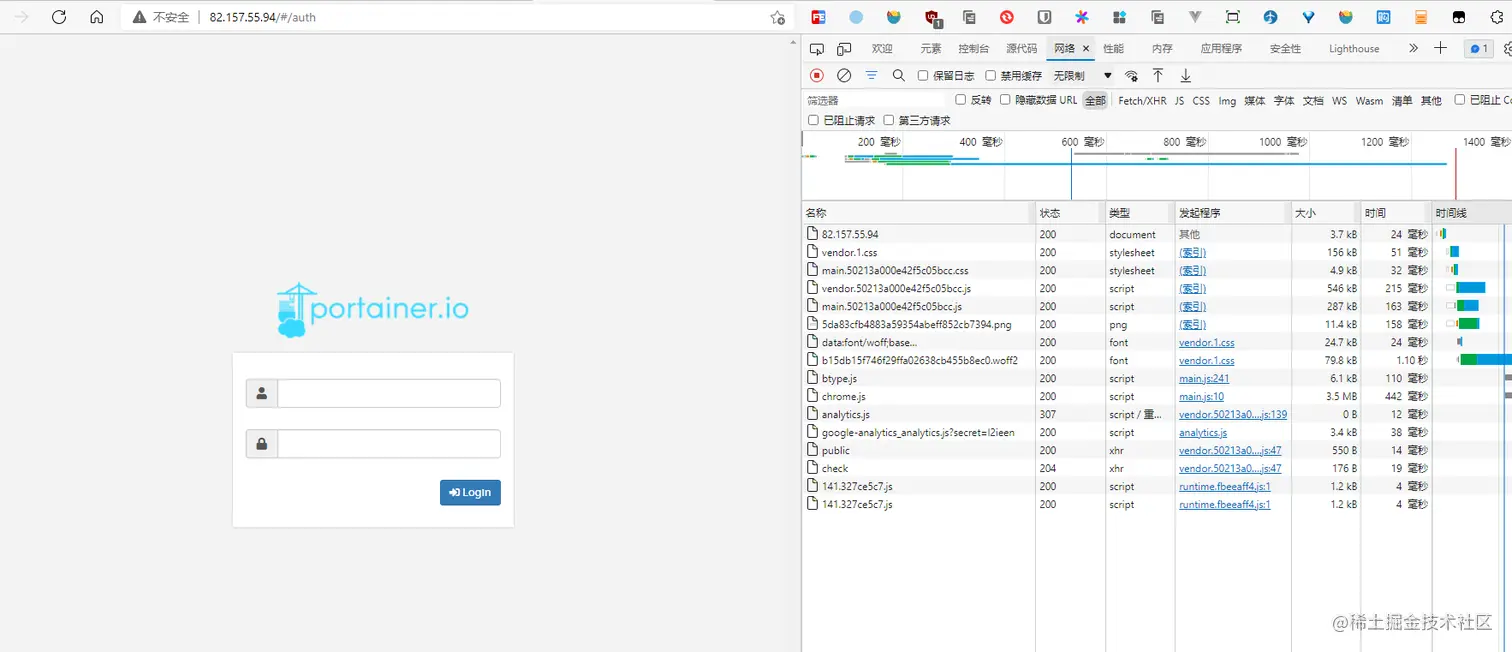Toggle the 反转 invert filter checkbox
Screen dimensions: 1512x652
tap(961, 100)
